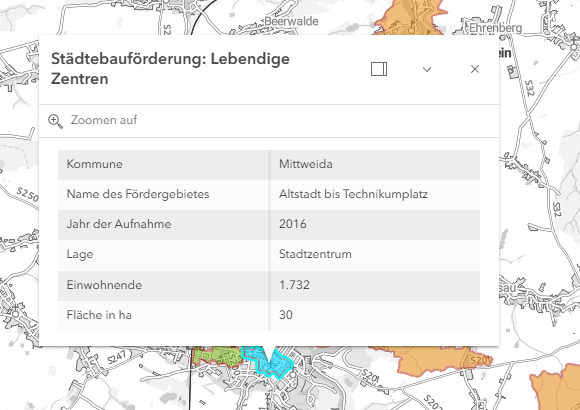Click the Fläche in ha label

[x=99, y=315]
